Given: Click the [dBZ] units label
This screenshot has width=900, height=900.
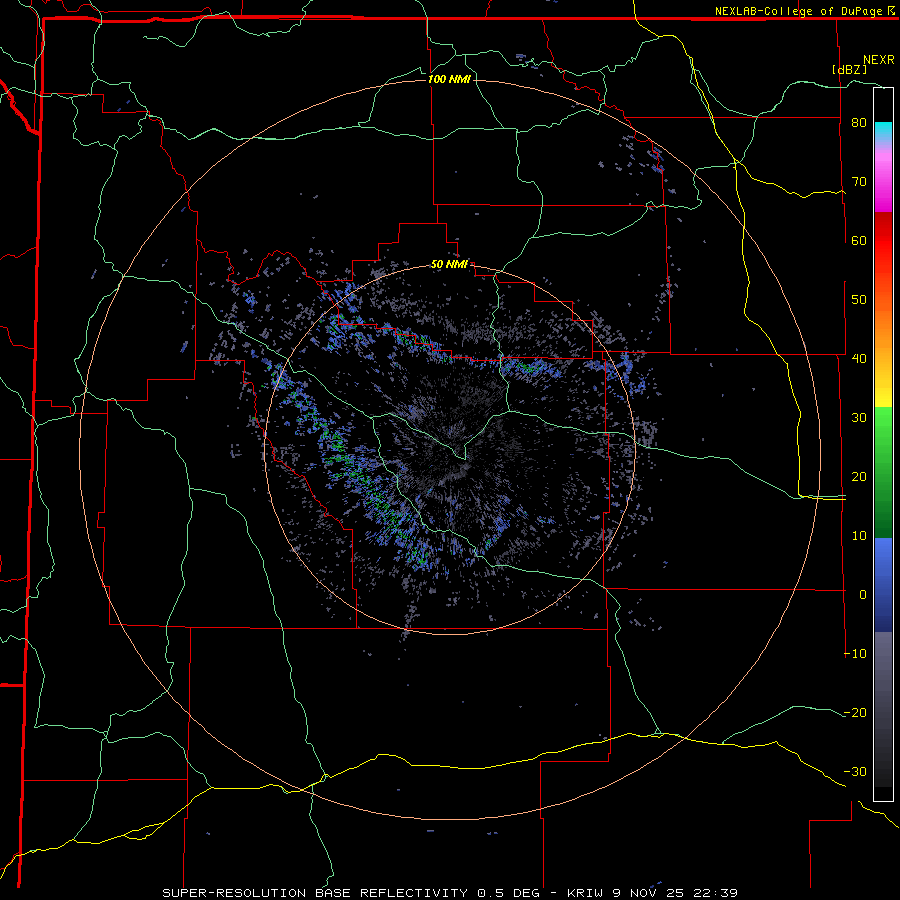Looking at the screenshot, I should 849,69.
